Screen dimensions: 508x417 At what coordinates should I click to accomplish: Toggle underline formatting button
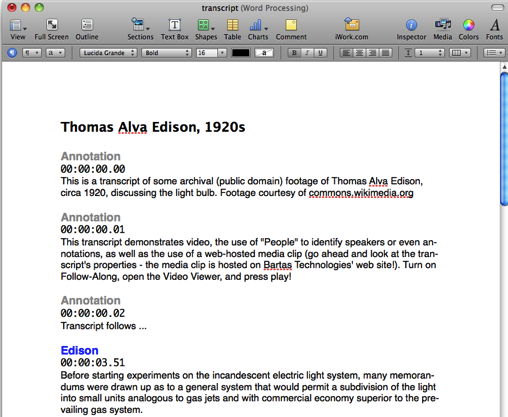pos(320,53)
